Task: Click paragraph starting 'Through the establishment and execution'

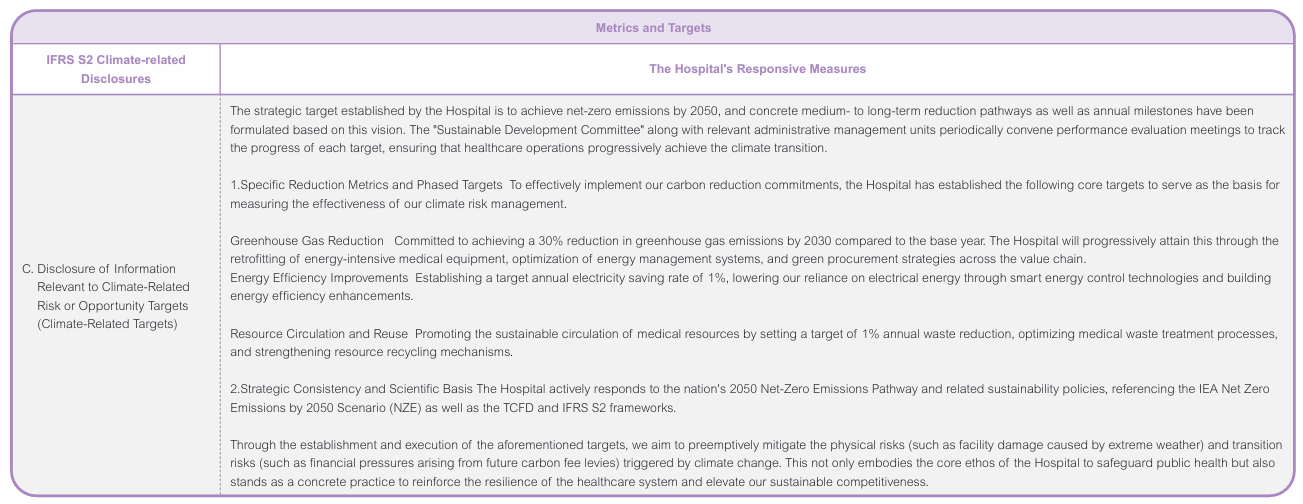Action: 754,463
